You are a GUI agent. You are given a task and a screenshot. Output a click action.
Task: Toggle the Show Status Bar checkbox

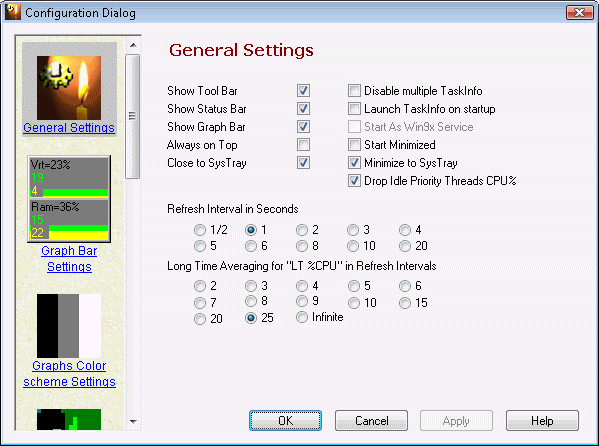click(x=303, y=109)
